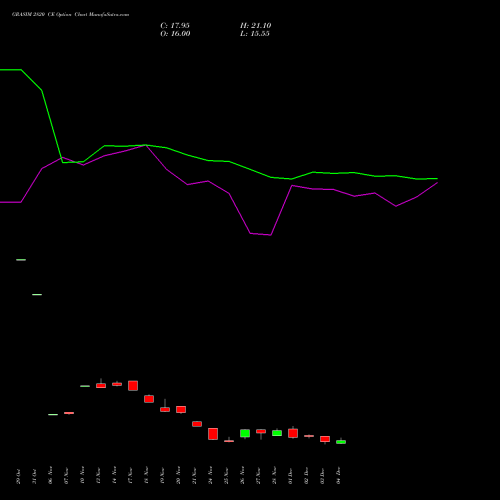
Task: Click the 03 Dec date label
Action: 322,476
